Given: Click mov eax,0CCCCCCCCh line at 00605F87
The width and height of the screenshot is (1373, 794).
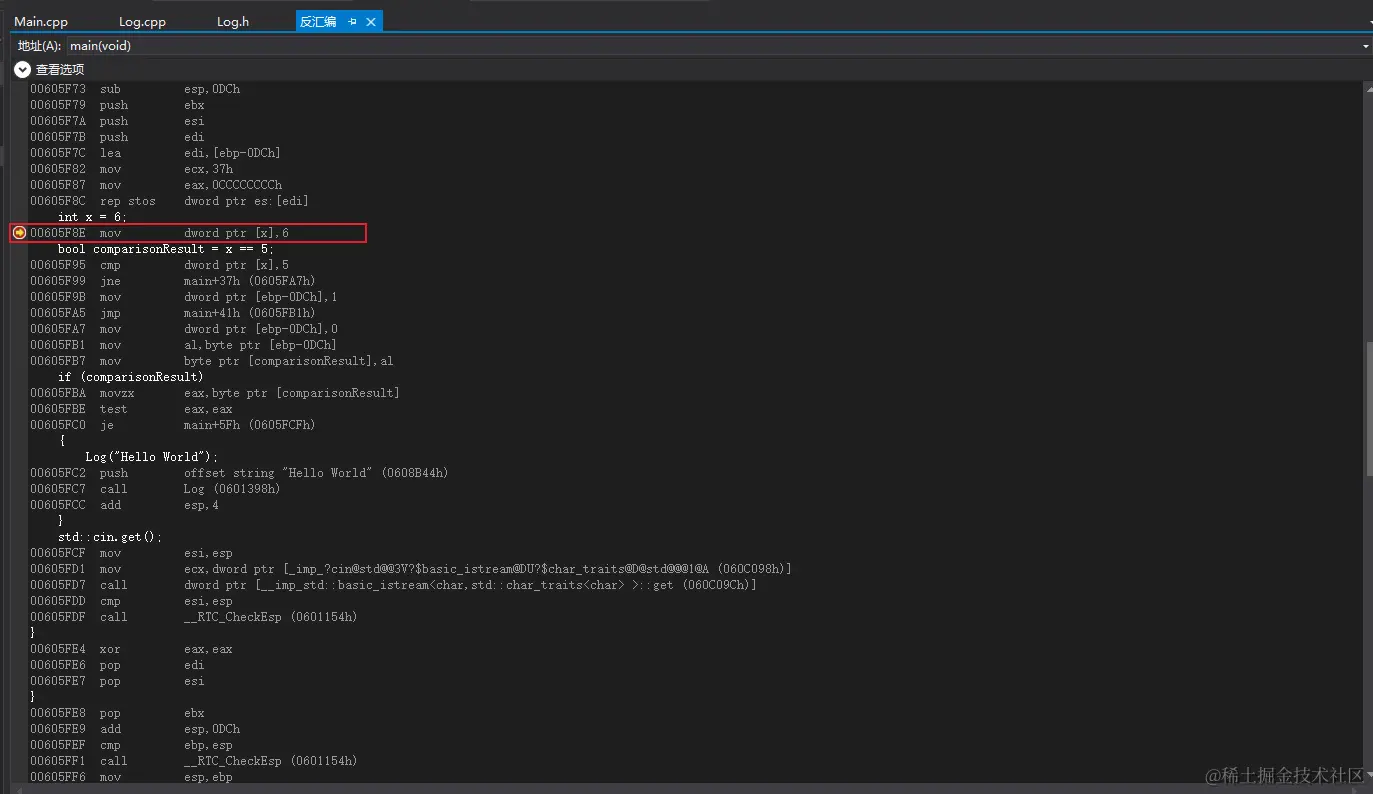Looking at the screenshot, I should click(x=156, y=185).
